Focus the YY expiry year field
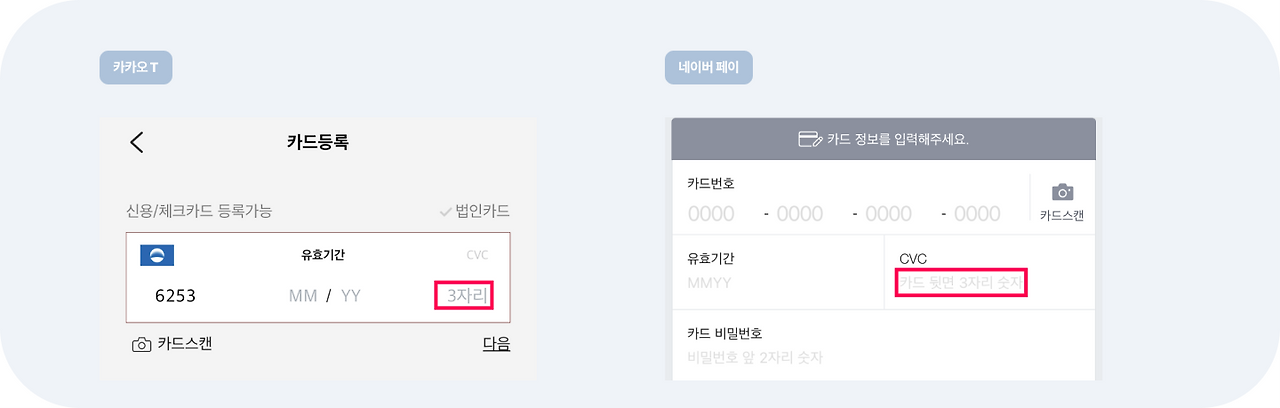1280x408 pixels. coord(350,296)
